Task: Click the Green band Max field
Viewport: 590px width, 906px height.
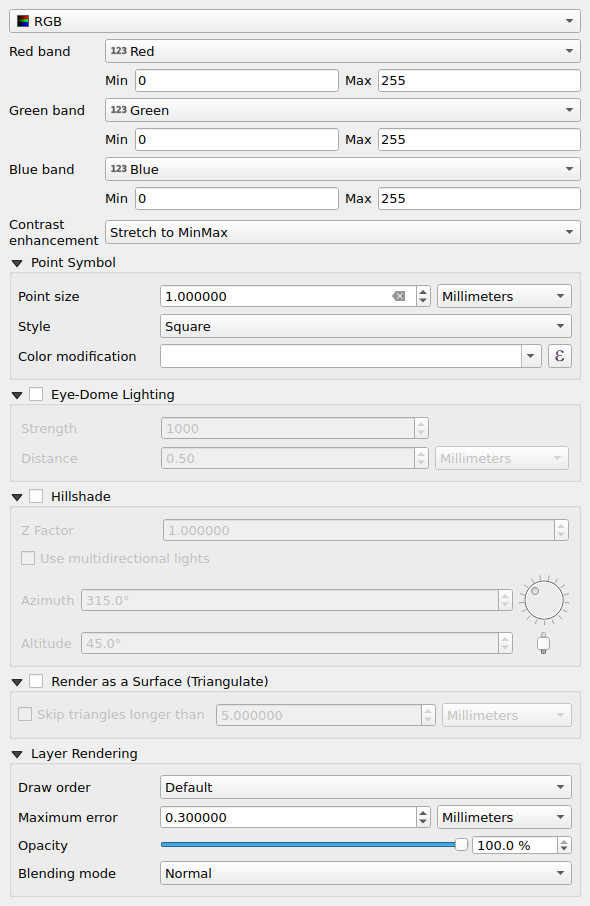Action: click(x=479, y=140)
